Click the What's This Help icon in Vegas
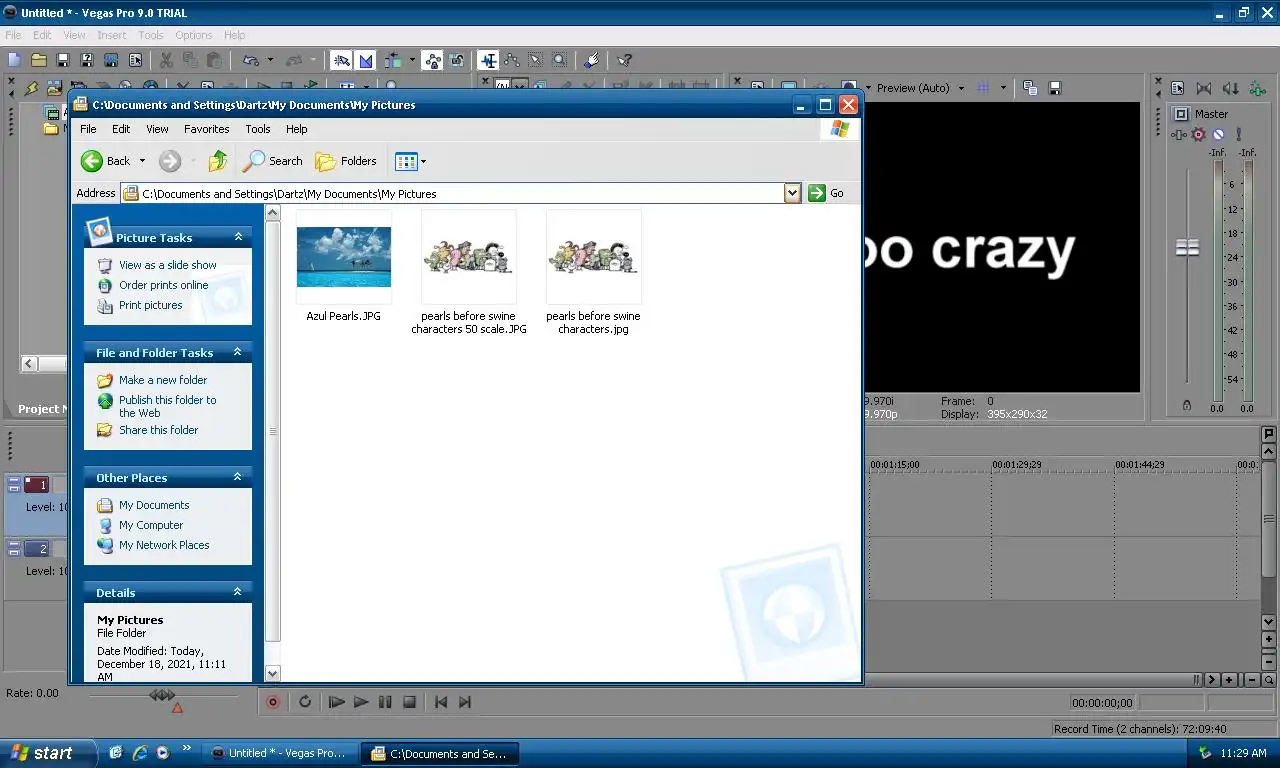The height and width of the screenshot is (768, 1280). 624,60
